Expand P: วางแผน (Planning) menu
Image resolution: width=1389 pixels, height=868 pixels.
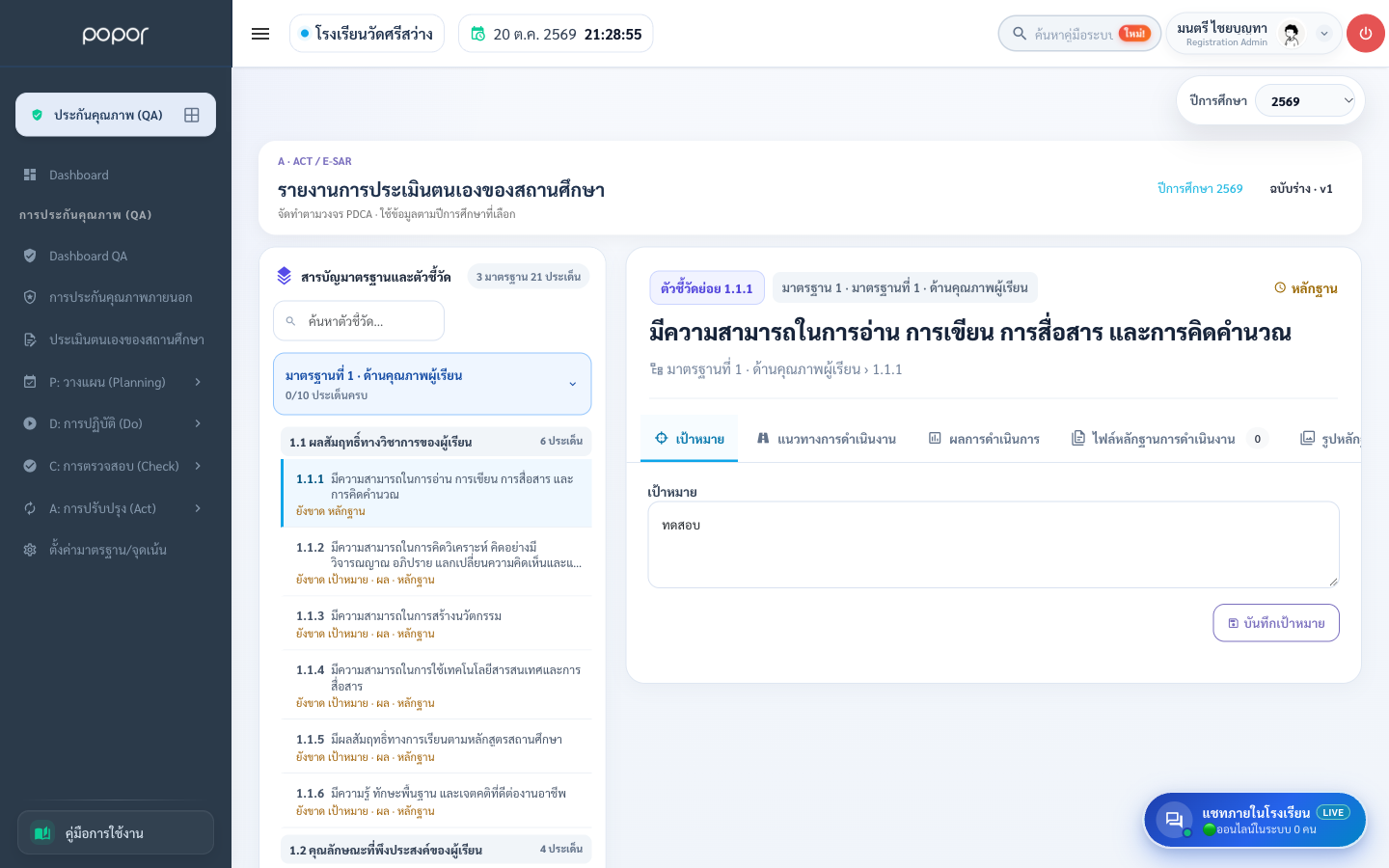(116, 382)
